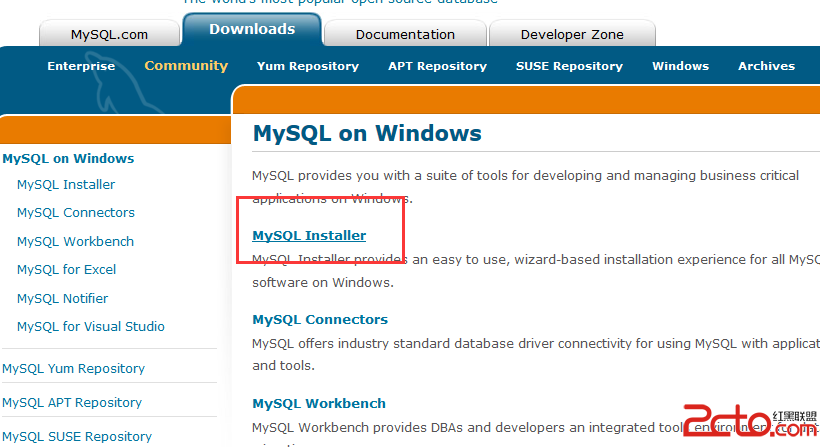Open Archives in the top navigation bar
This screenshot has width=820, height=447.
tap(767, 66)
